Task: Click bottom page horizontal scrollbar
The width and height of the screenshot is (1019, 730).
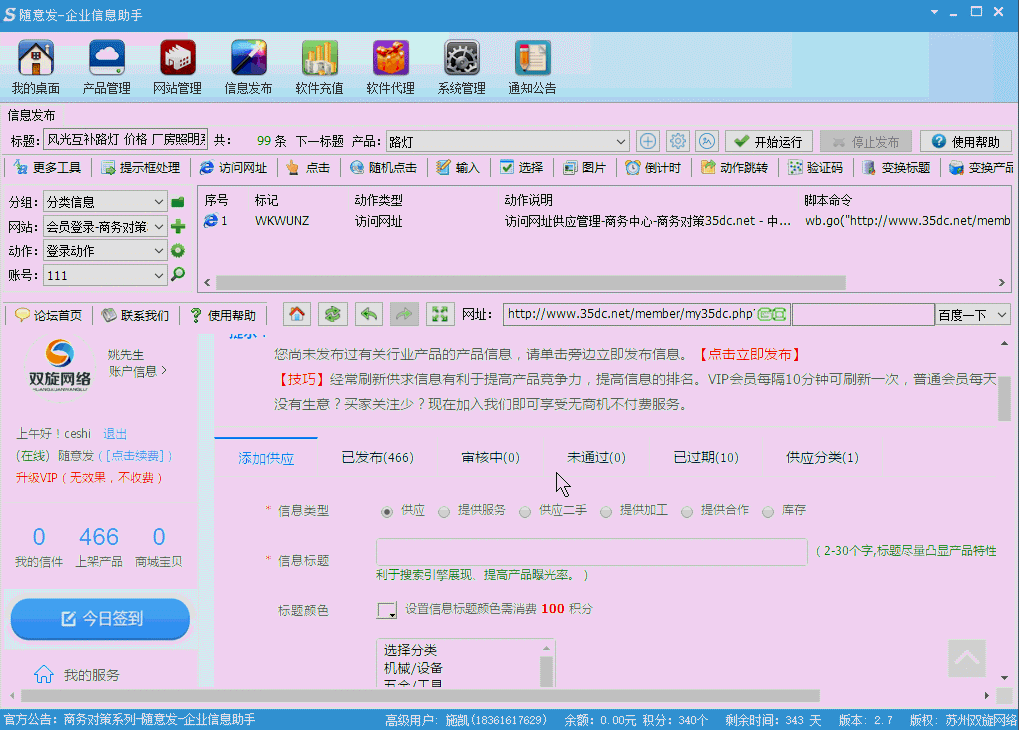Action: pyautogui.click(x=420, y=696)
